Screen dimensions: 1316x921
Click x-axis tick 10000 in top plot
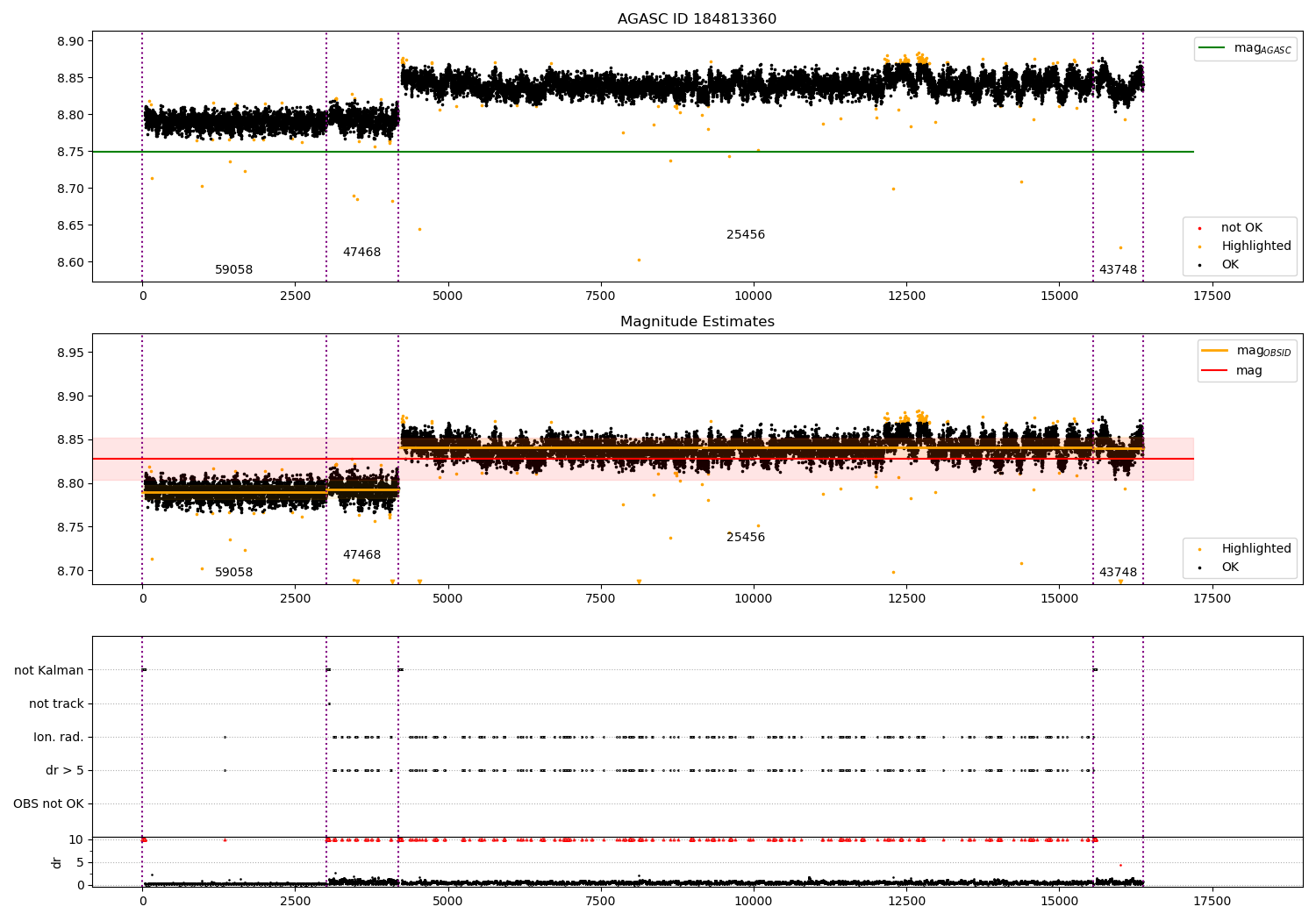coord(753,296)
